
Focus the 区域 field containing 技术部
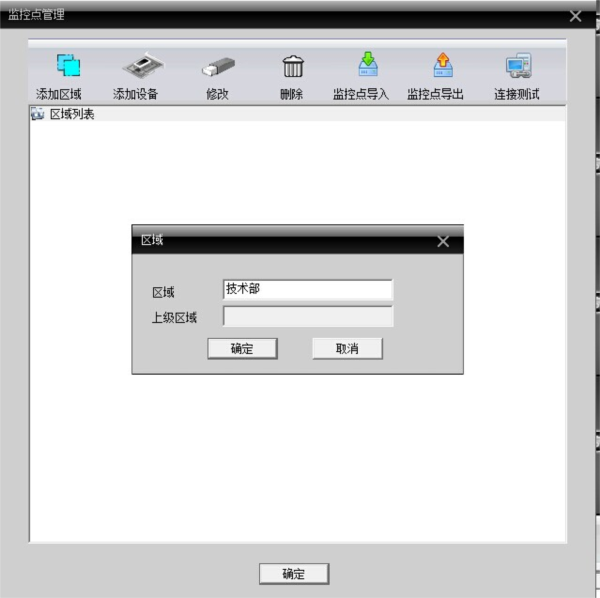(308, 290)
